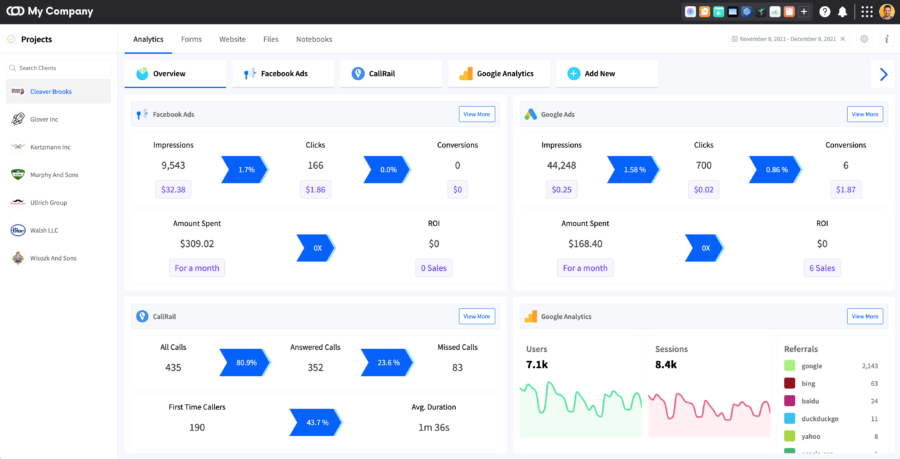Open the teal window app shortcut
This screenshot has height=459, width=900.
[719, 11]
